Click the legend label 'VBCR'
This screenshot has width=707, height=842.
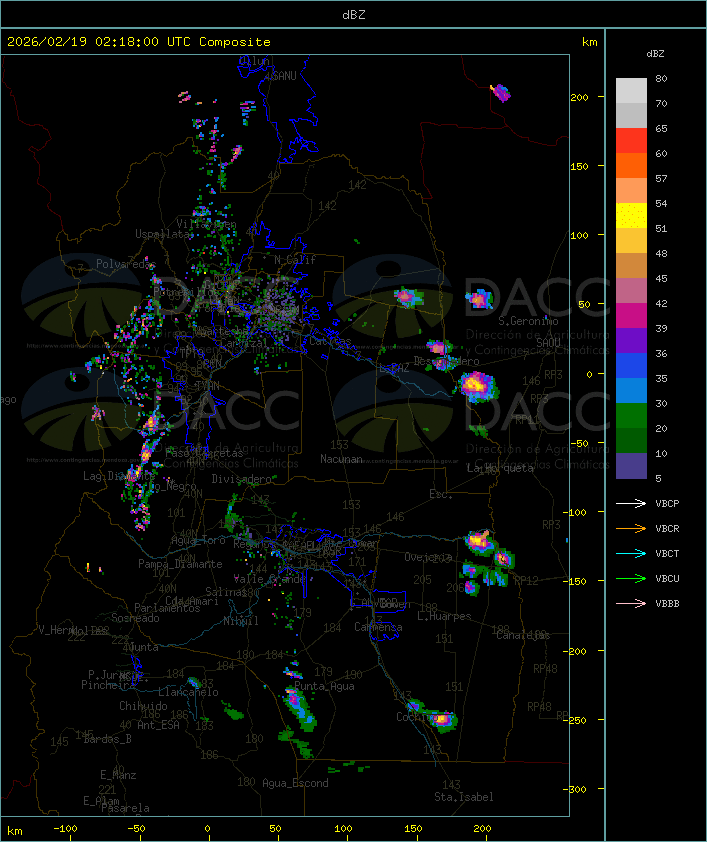pyautogui.click(x=667, y=529)
